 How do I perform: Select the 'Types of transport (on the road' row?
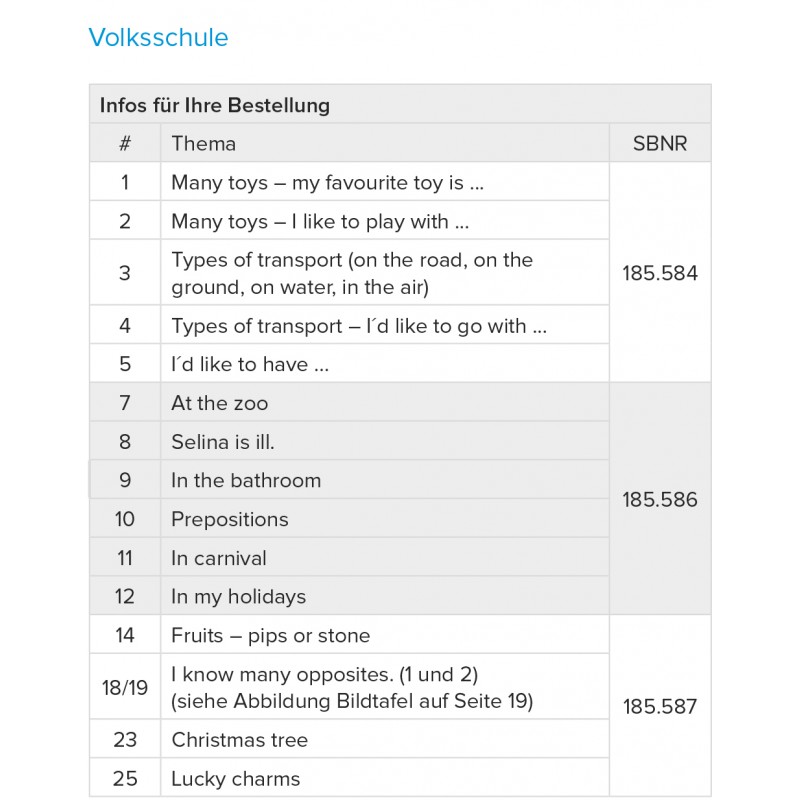pos(352,274)
